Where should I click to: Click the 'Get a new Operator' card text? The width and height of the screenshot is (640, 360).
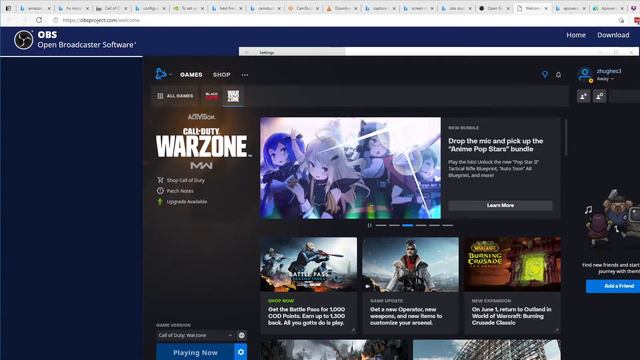(406, 316)
